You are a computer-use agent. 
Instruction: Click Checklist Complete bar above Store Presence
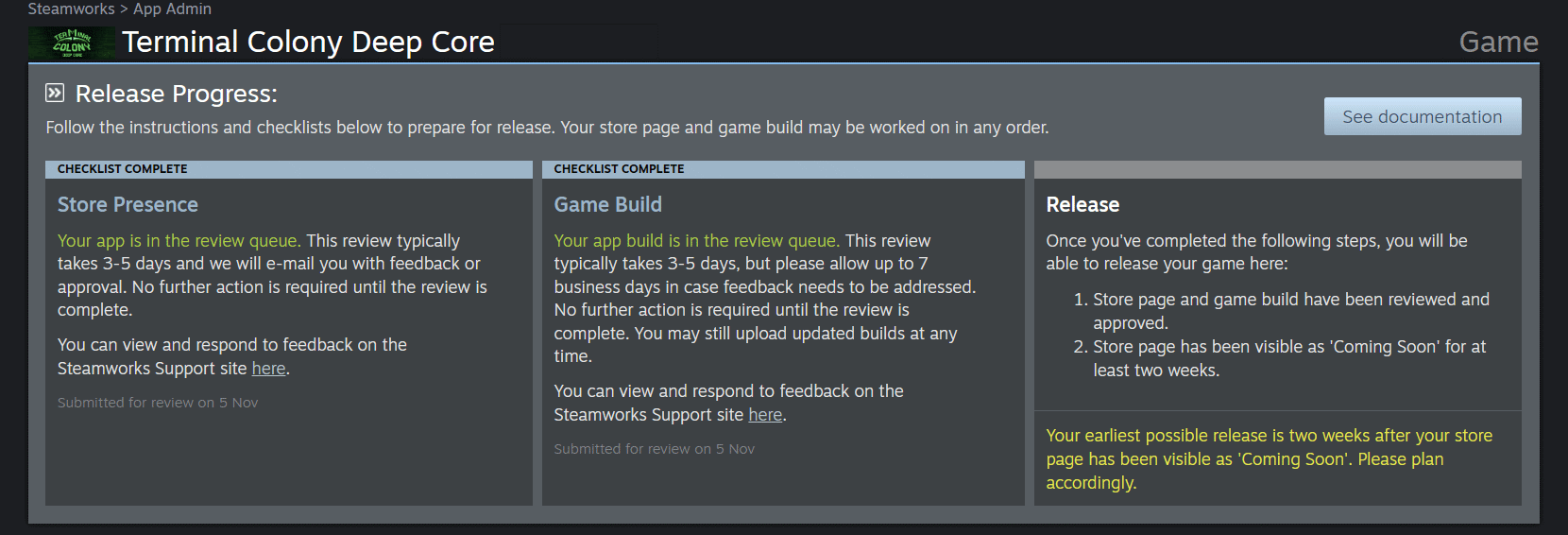pos(289,169)
